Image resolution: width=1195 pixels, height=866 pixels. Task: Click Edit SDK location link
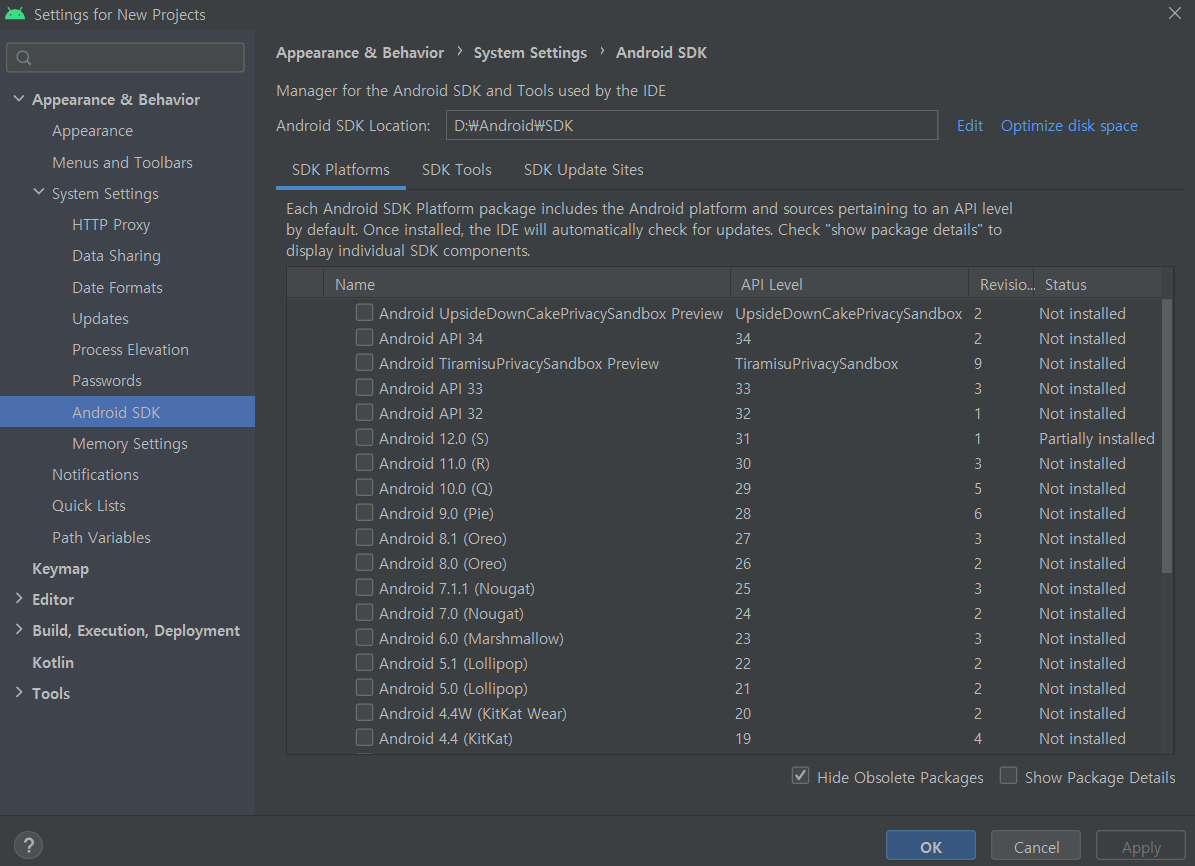(x=969, y=126)
